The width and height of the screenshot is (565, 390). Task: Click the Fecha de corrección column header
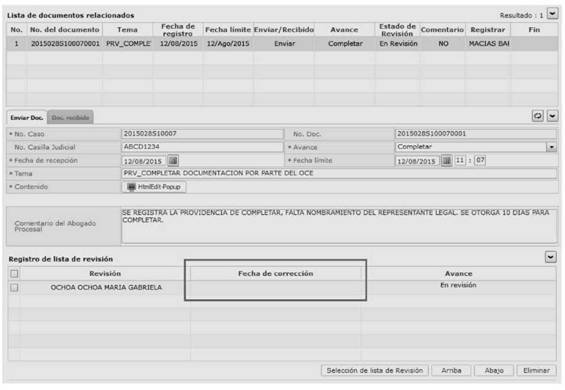(x=275, y=274)
